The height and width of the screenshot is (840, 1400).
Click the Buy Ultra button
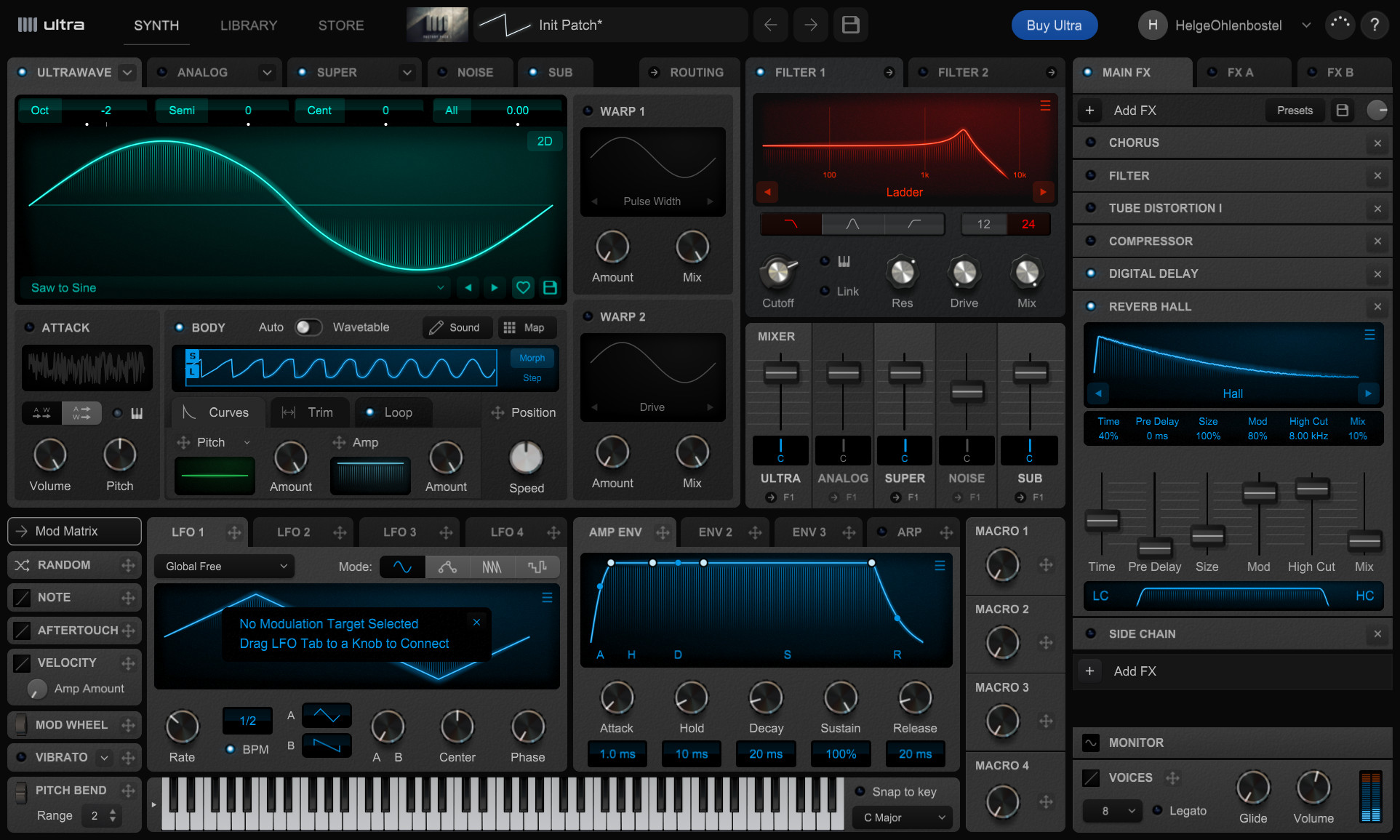point(1054,25)
